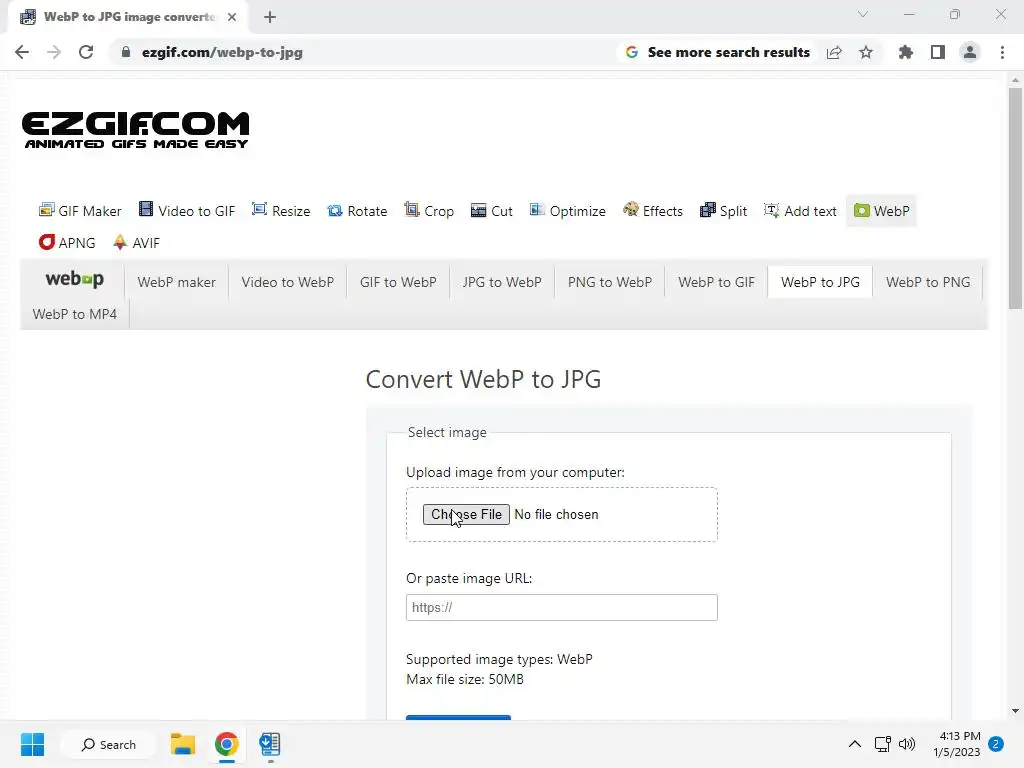This screenshot has width=1024, height=768.
Task: Click the scrollbar down arrow
Action: coord(1015,711)
